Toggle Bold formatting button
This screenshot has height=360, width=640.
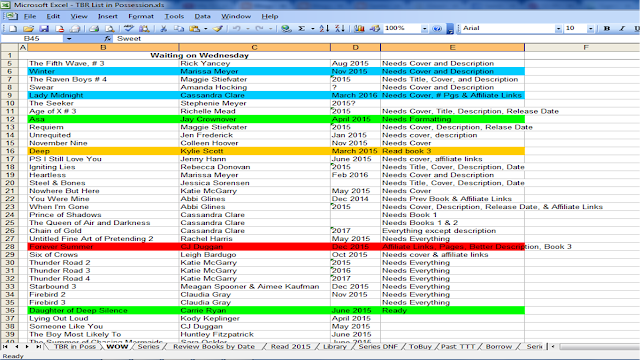607,29
